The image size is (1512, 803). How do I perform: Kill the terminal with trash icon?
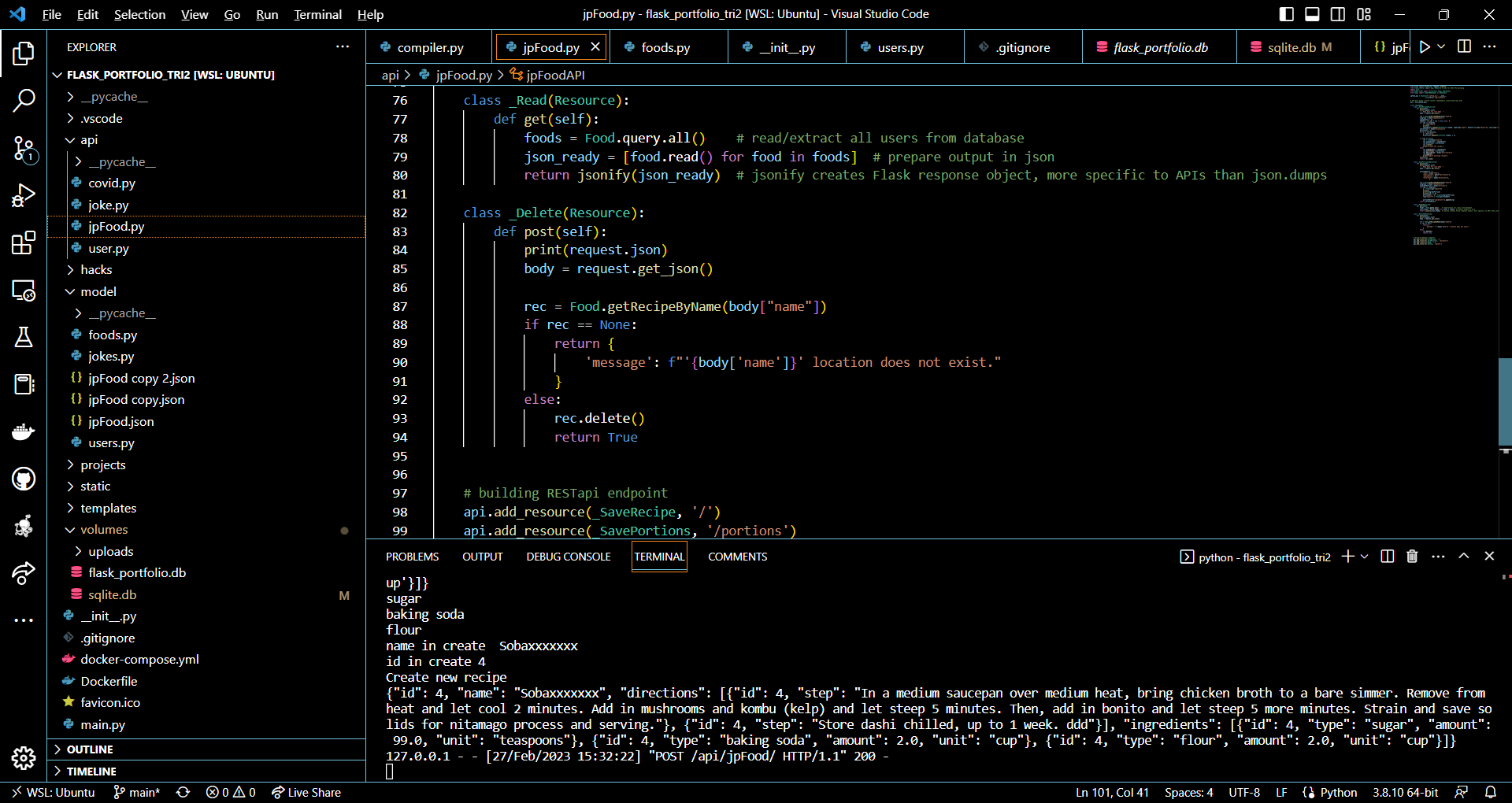point(1412,557)
